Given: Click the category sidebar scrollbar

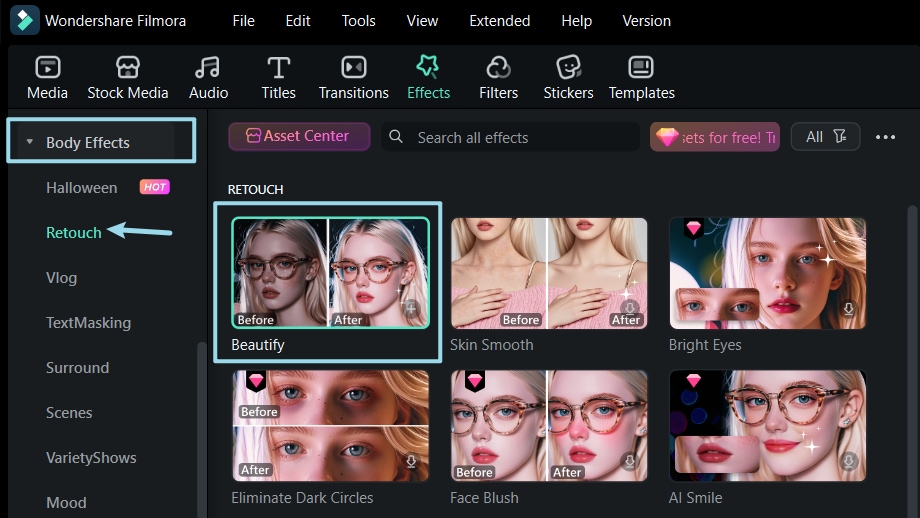Looking at the screenshot, I should point(202,429).
